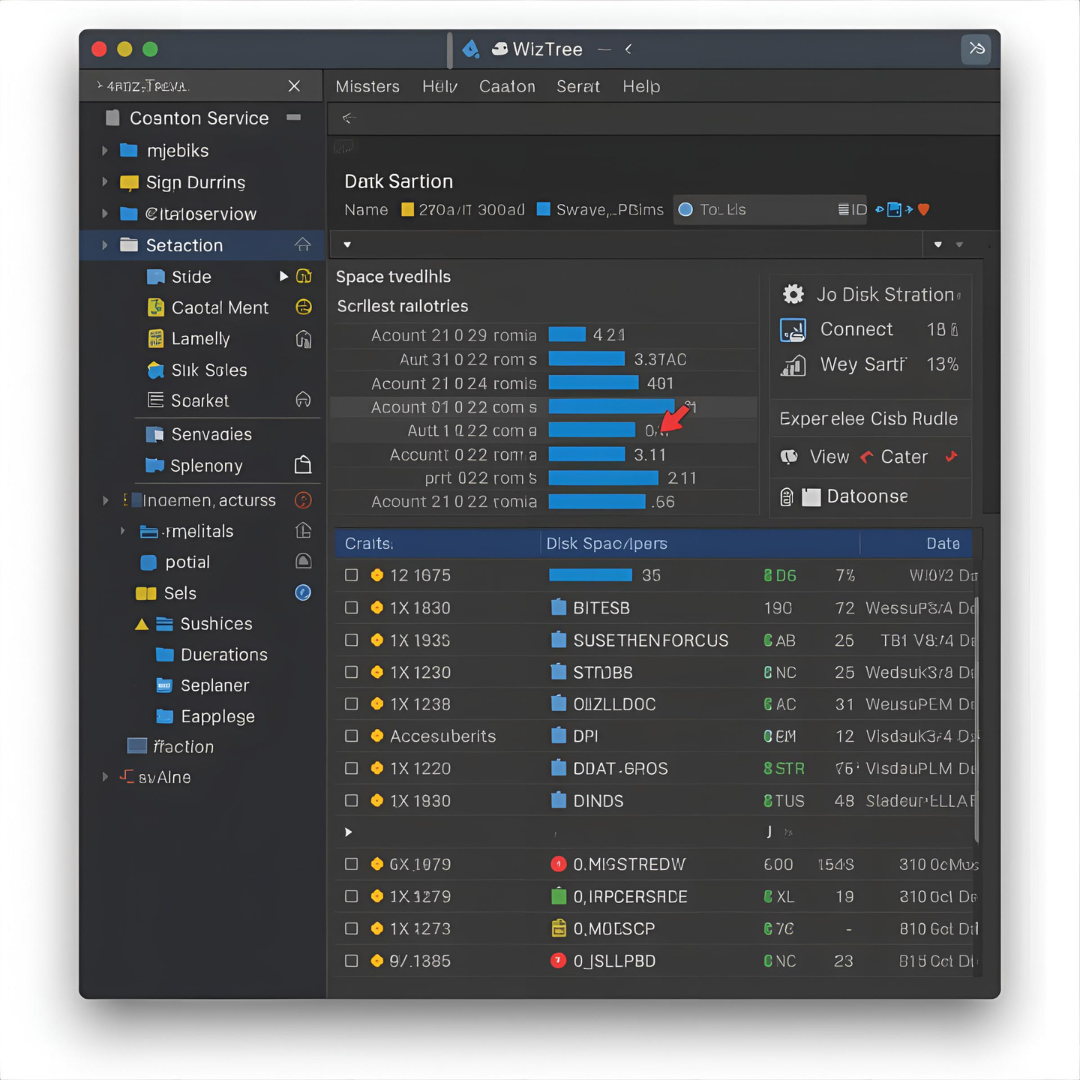Expand the Sign Durrins tree node

pos(105,182)
